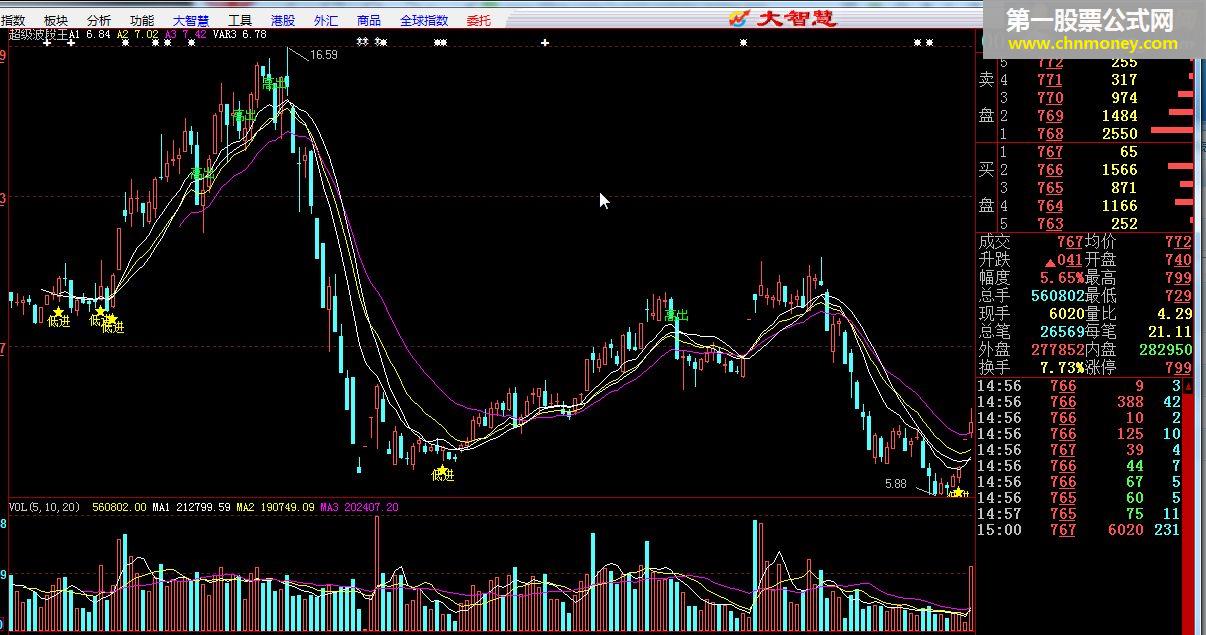
Task: Open the 指数 menu
Action: coord(14,20)
